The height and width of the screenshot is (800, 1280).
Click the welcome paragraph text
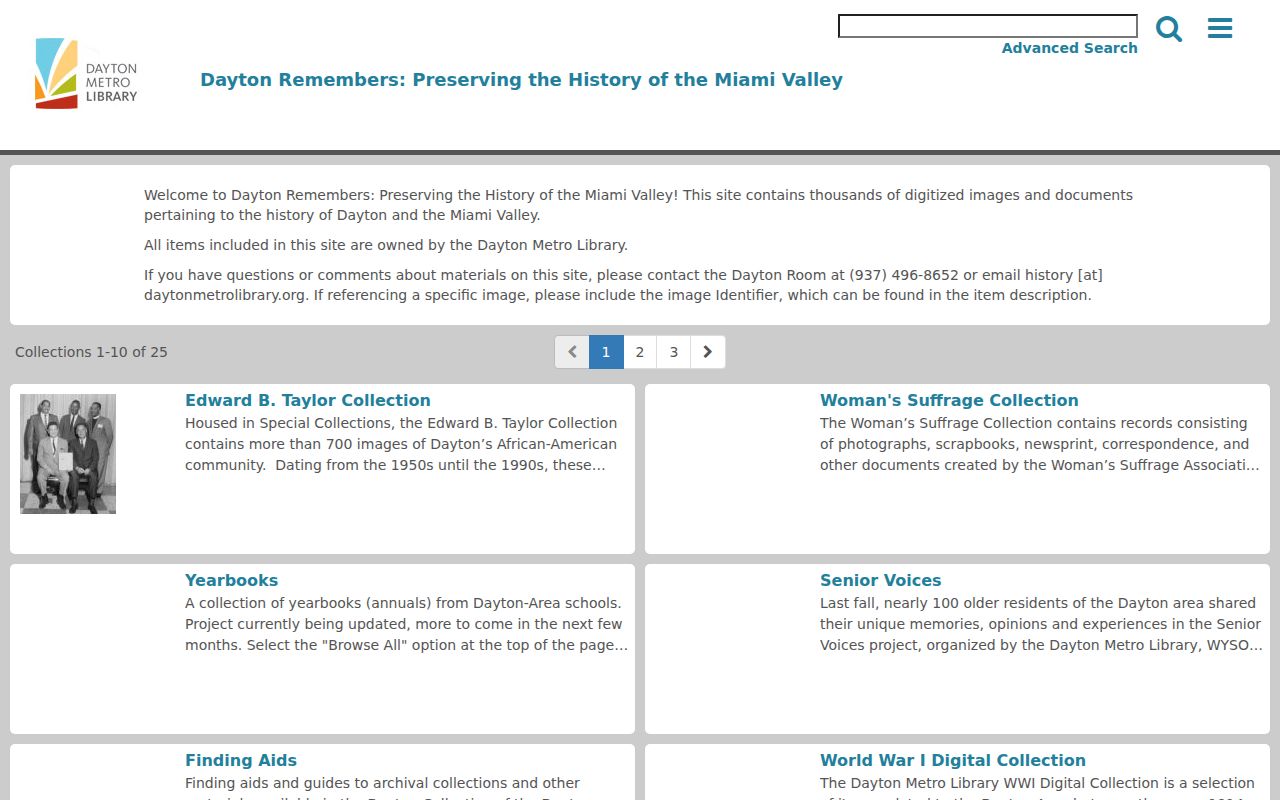(638, 205)
